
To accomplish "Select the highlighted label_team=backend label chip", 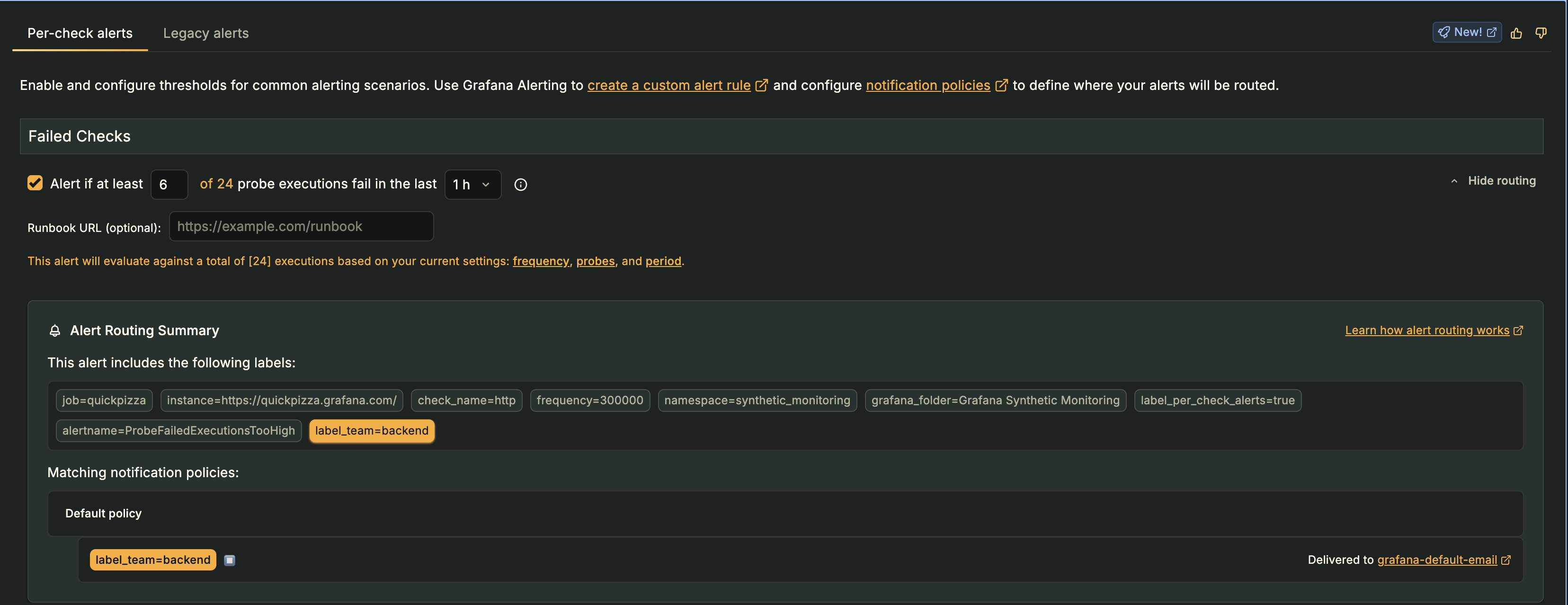I will coord(372,430).
